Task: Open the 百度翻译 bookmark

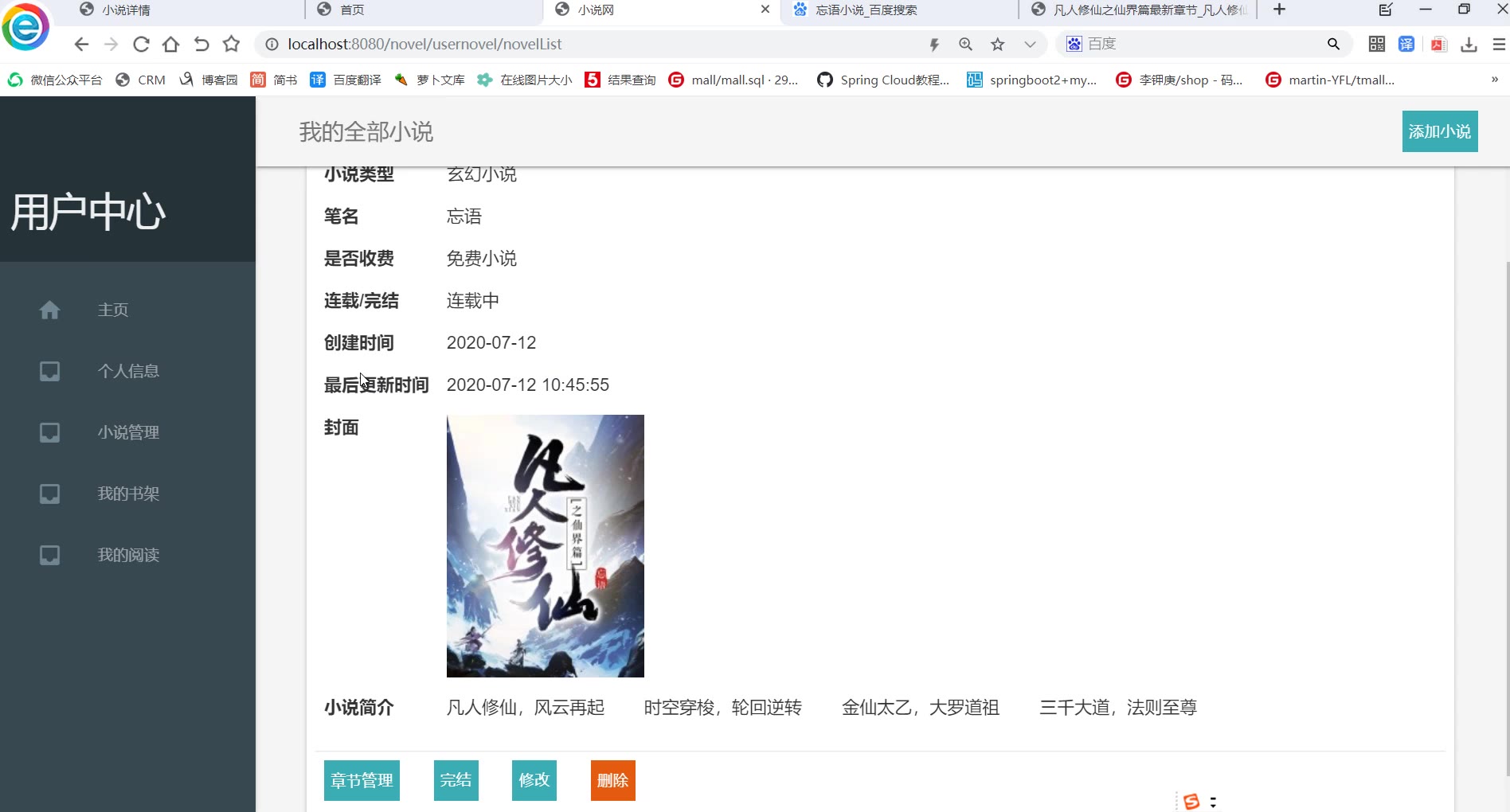Action: point(346,80)
